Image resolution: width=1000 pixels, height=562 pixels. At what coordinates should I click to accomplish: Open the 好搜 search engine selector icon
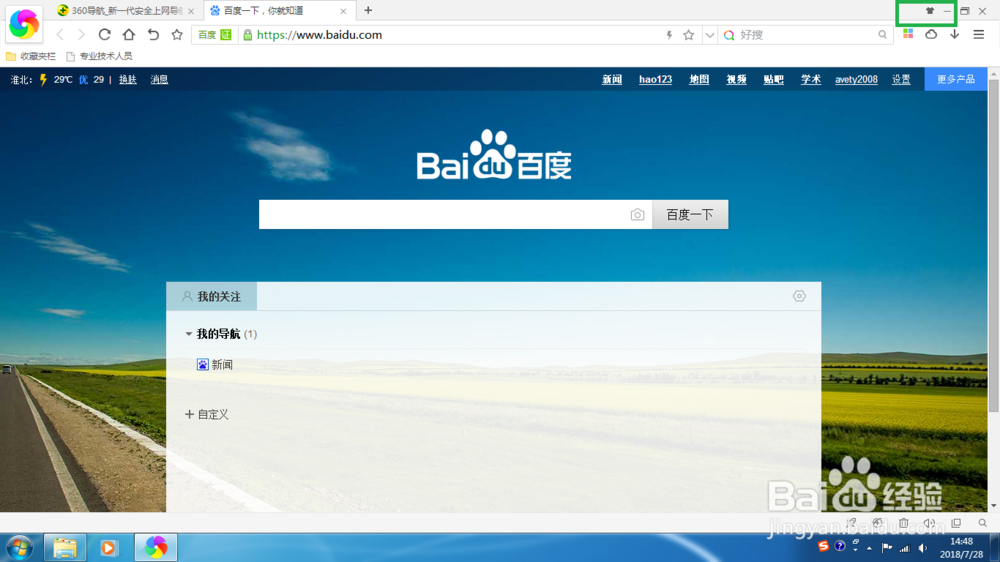click(729, 35)
